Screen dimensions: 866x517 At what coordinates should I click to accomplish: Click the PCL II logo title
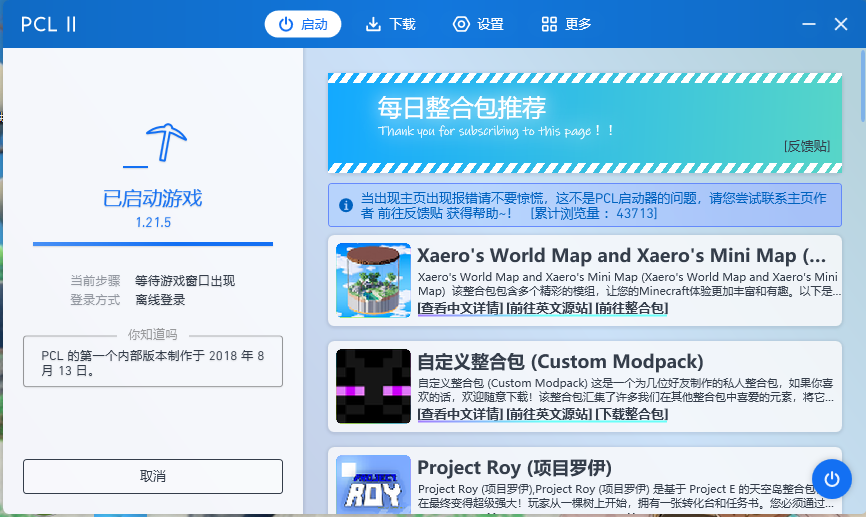click(x=49, y=24)
